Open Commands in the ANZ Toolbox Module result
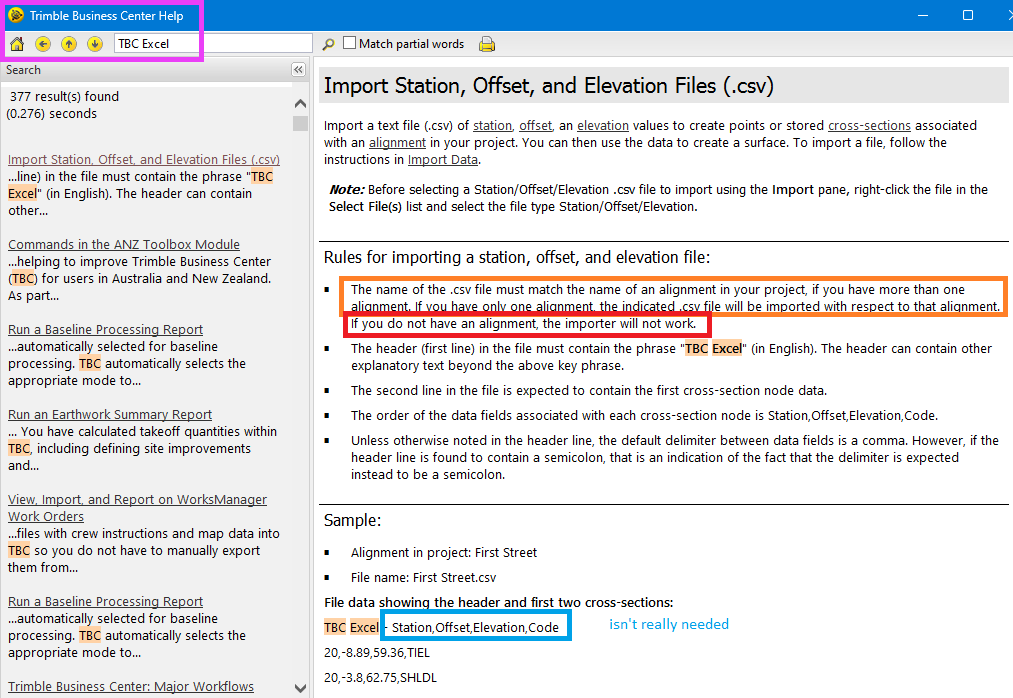This screenshot has height=698, width=1013. (x=124, y=244)
